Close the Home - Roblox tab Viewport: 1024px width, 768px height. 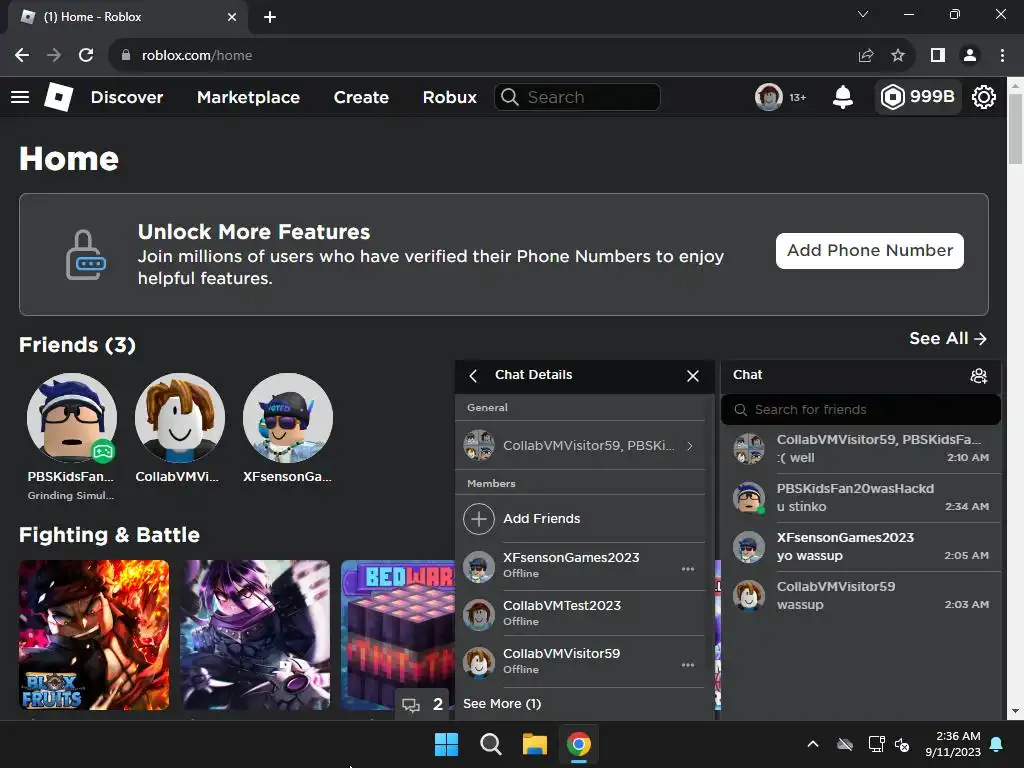pos(232,17)
